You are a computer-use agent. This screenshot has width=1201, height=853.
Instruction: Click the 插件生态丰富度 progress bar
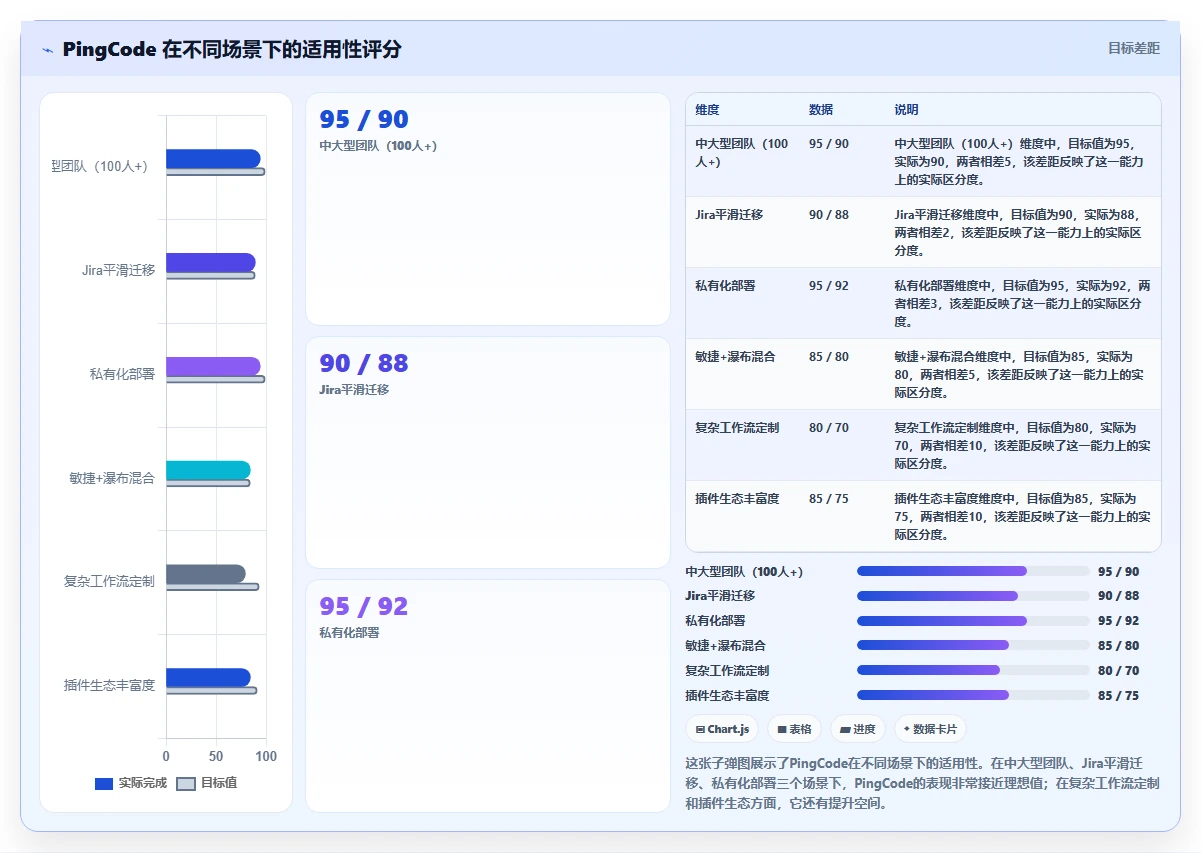click(973, 696)
